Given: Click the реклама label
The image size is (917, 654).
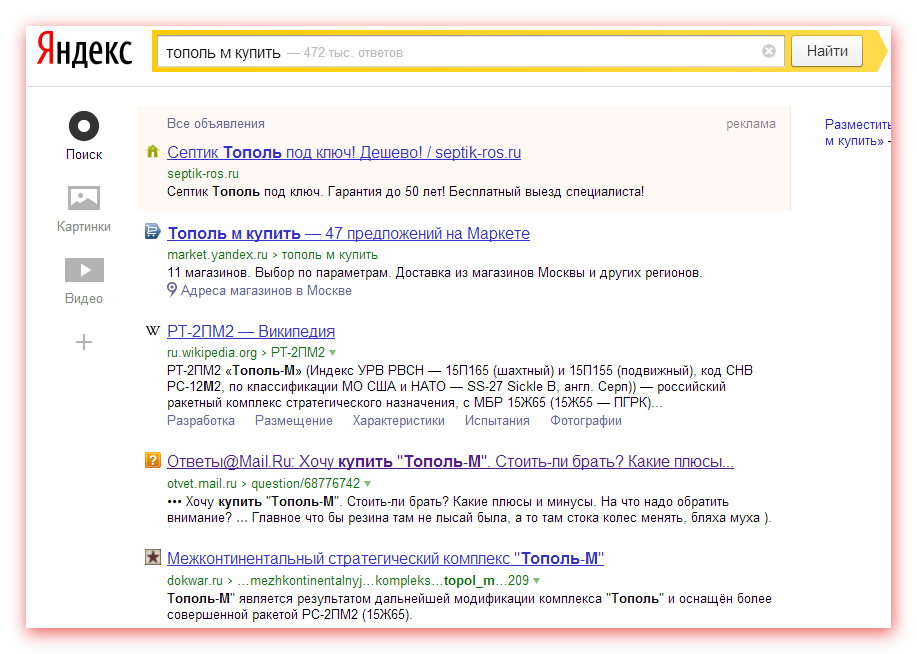Looking at the screenshot, I should pos(751,123).
